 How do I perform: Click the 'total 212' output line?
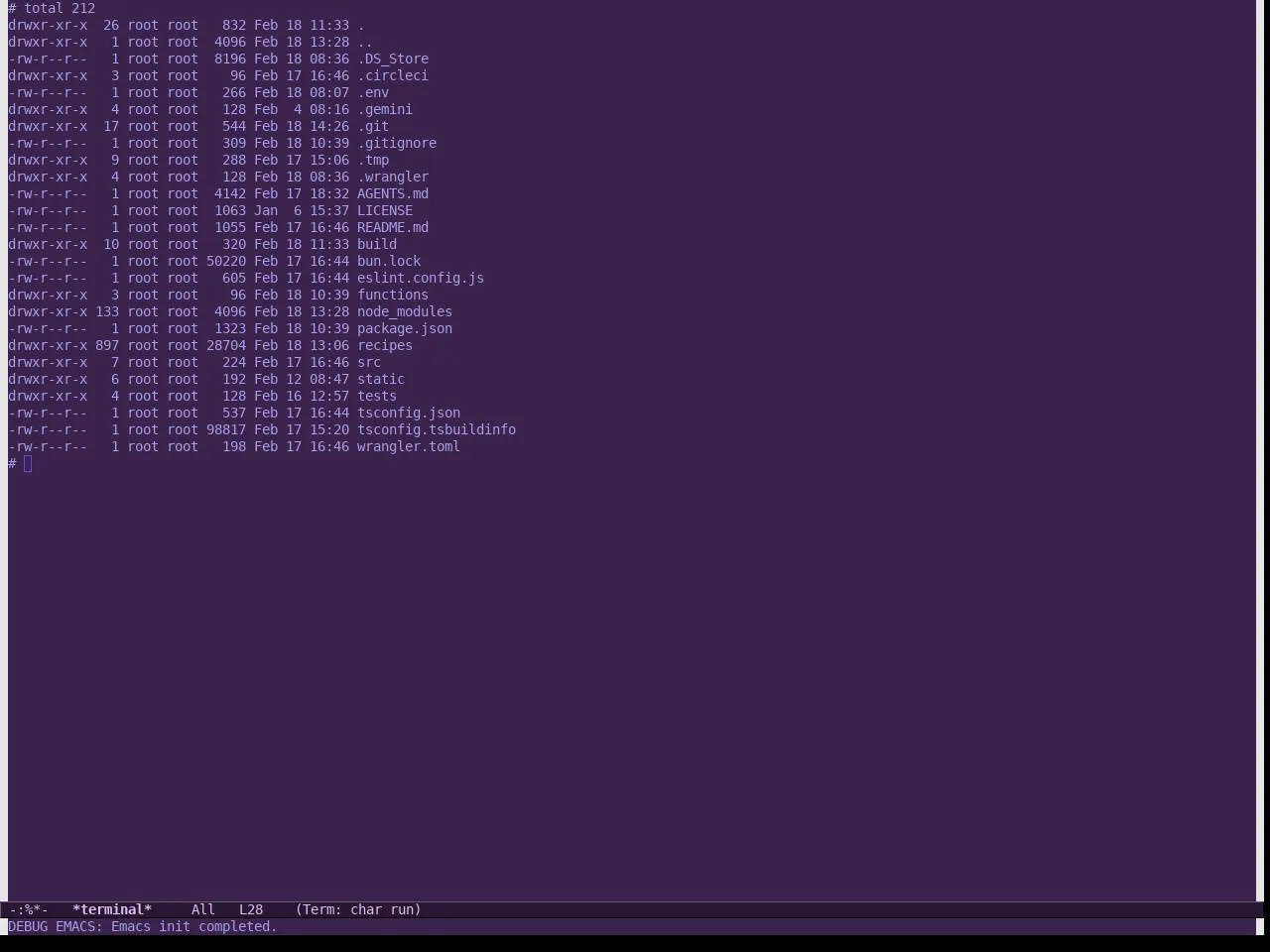[60, 8]
